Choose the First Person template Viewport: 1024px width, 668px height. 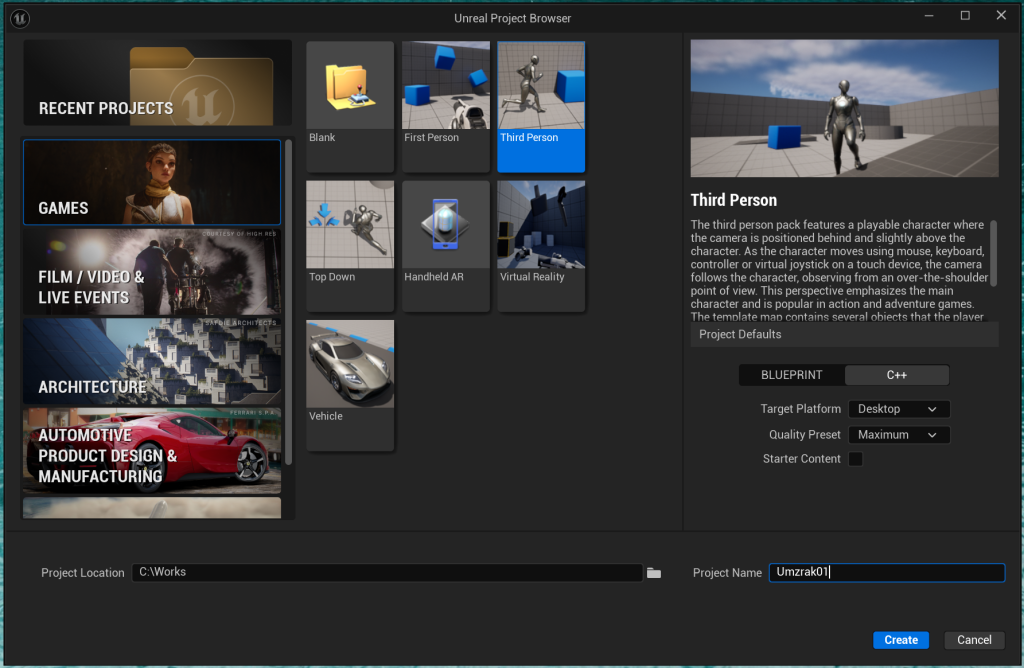(445, 106)
